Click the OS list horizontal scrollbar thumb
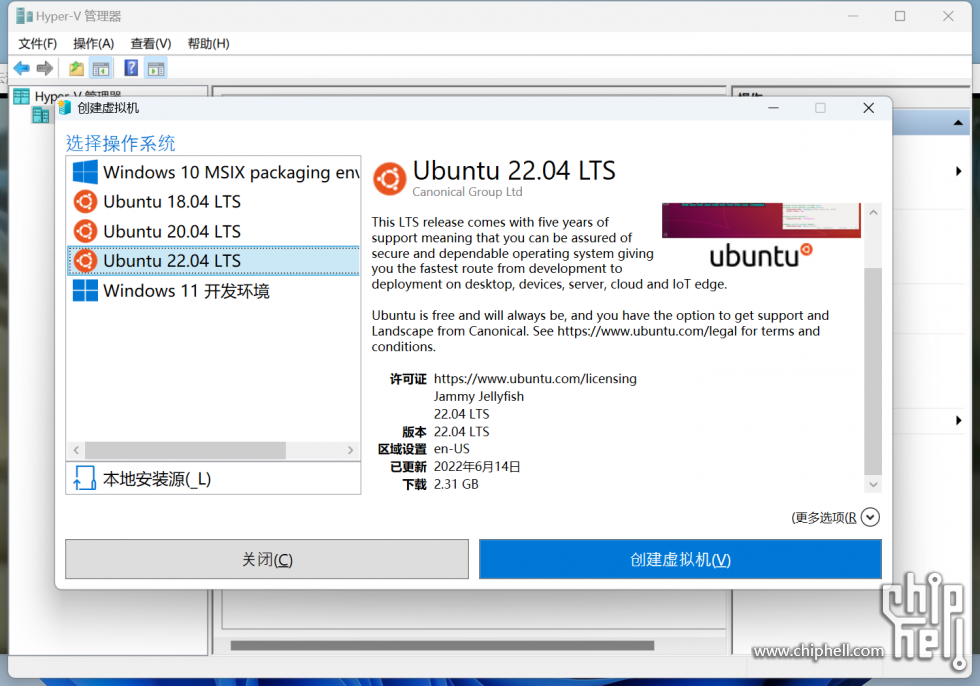 point(186,450)
